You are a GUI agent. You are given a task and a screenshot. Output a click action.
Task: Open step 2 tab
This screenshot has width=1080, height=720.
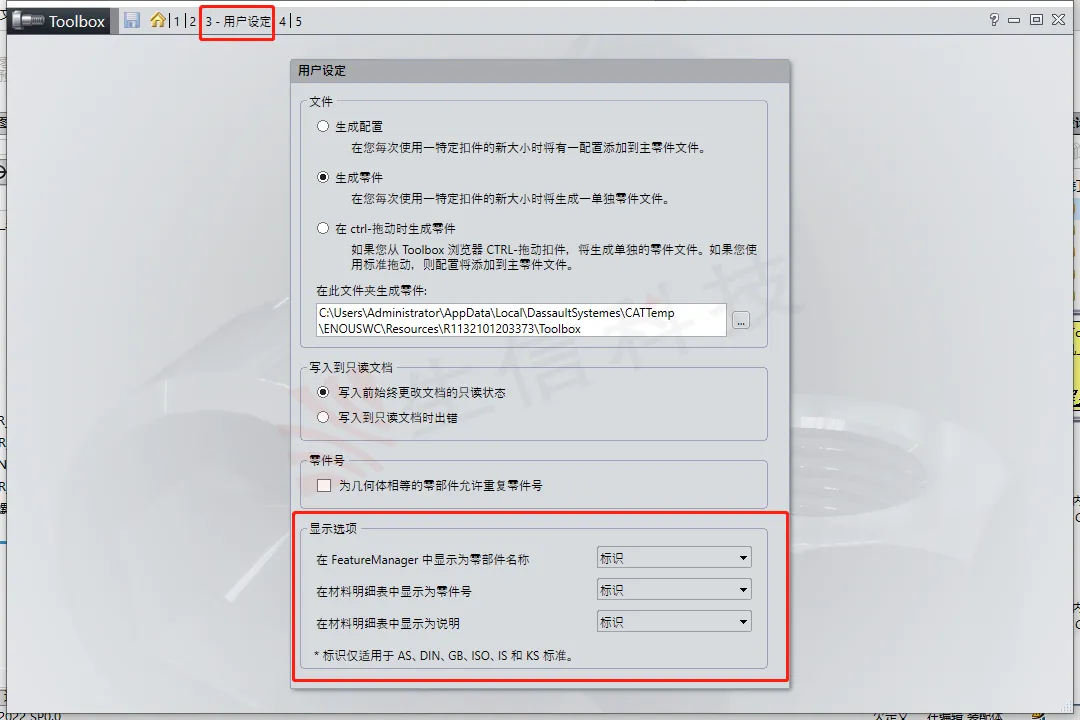point(192,21)
